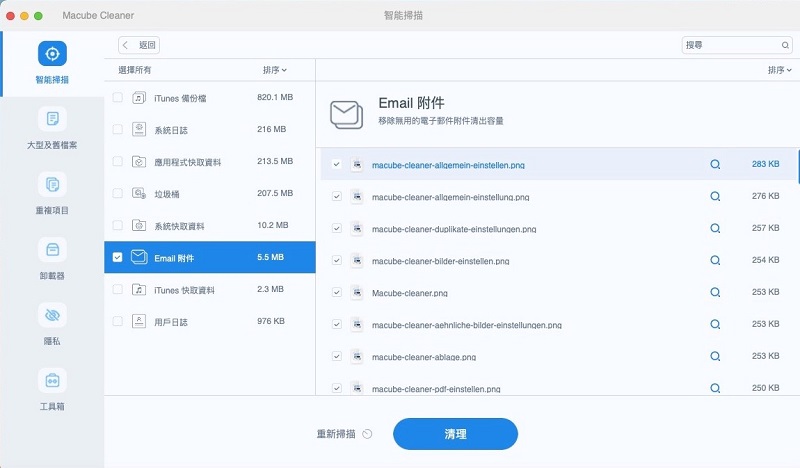
Task: Uncheck macube-cleaner-ablage.png checkbox
Action: pos(336,356)
